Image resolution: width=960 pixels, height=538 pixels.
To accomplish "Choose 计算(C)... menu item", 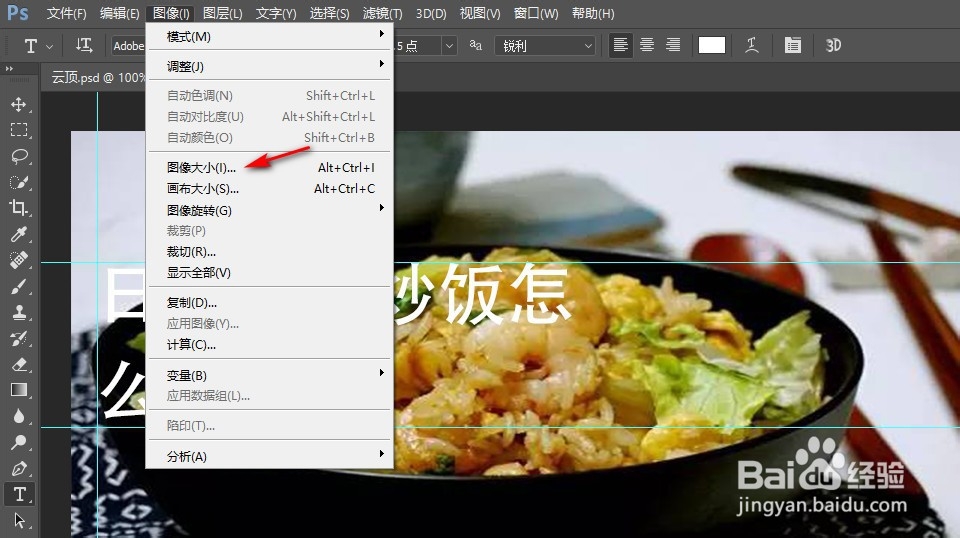I will [x=269, y=345].
